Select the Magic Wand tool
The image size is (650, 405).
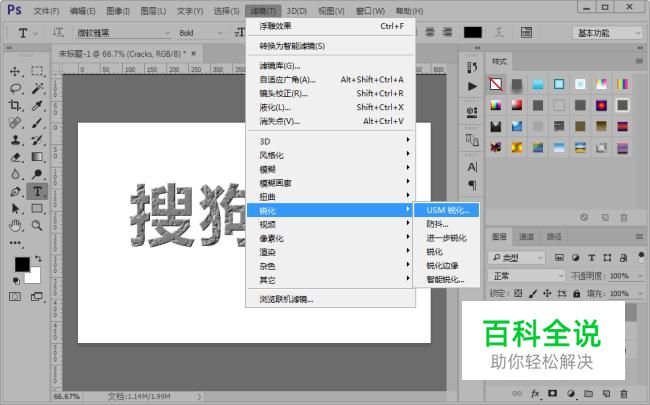[37, 88]
